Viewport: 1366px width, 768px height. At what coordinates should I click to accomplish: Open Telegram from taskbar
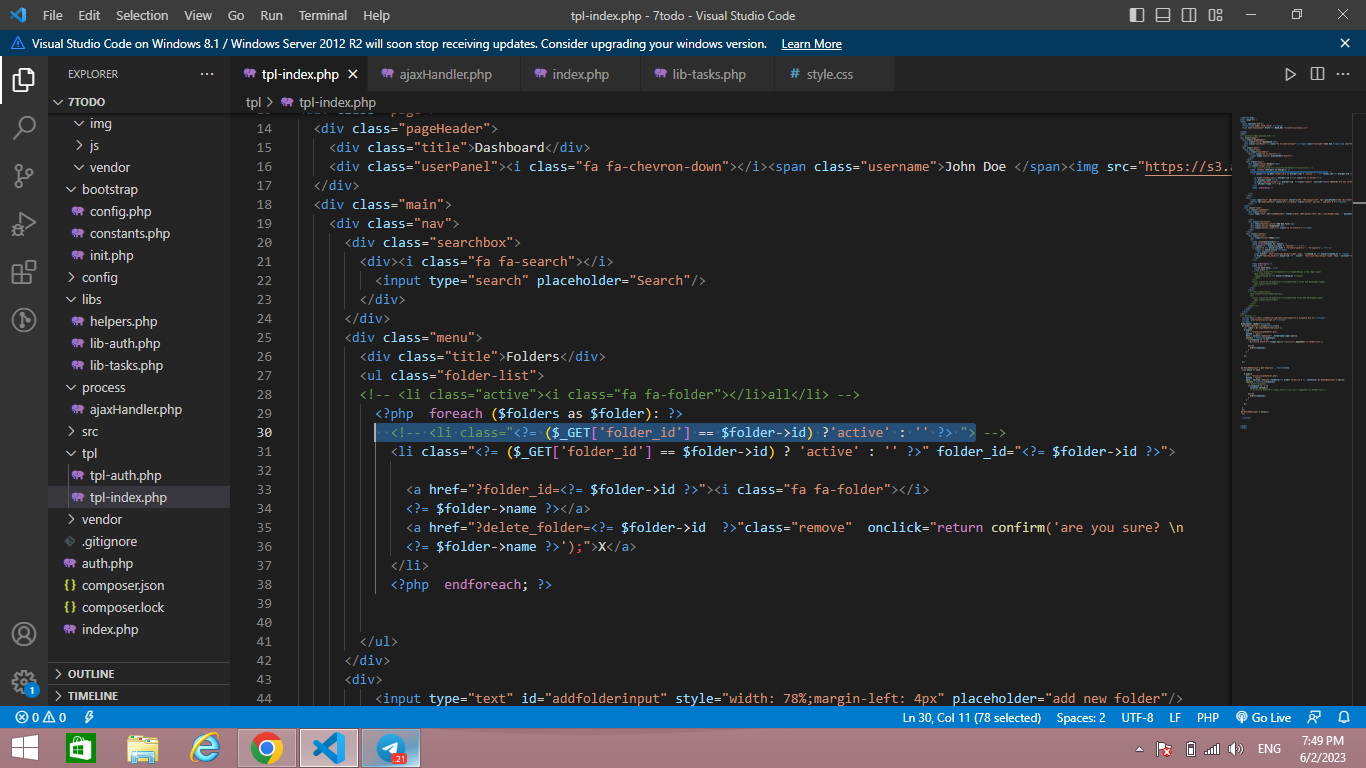[391, 748]
